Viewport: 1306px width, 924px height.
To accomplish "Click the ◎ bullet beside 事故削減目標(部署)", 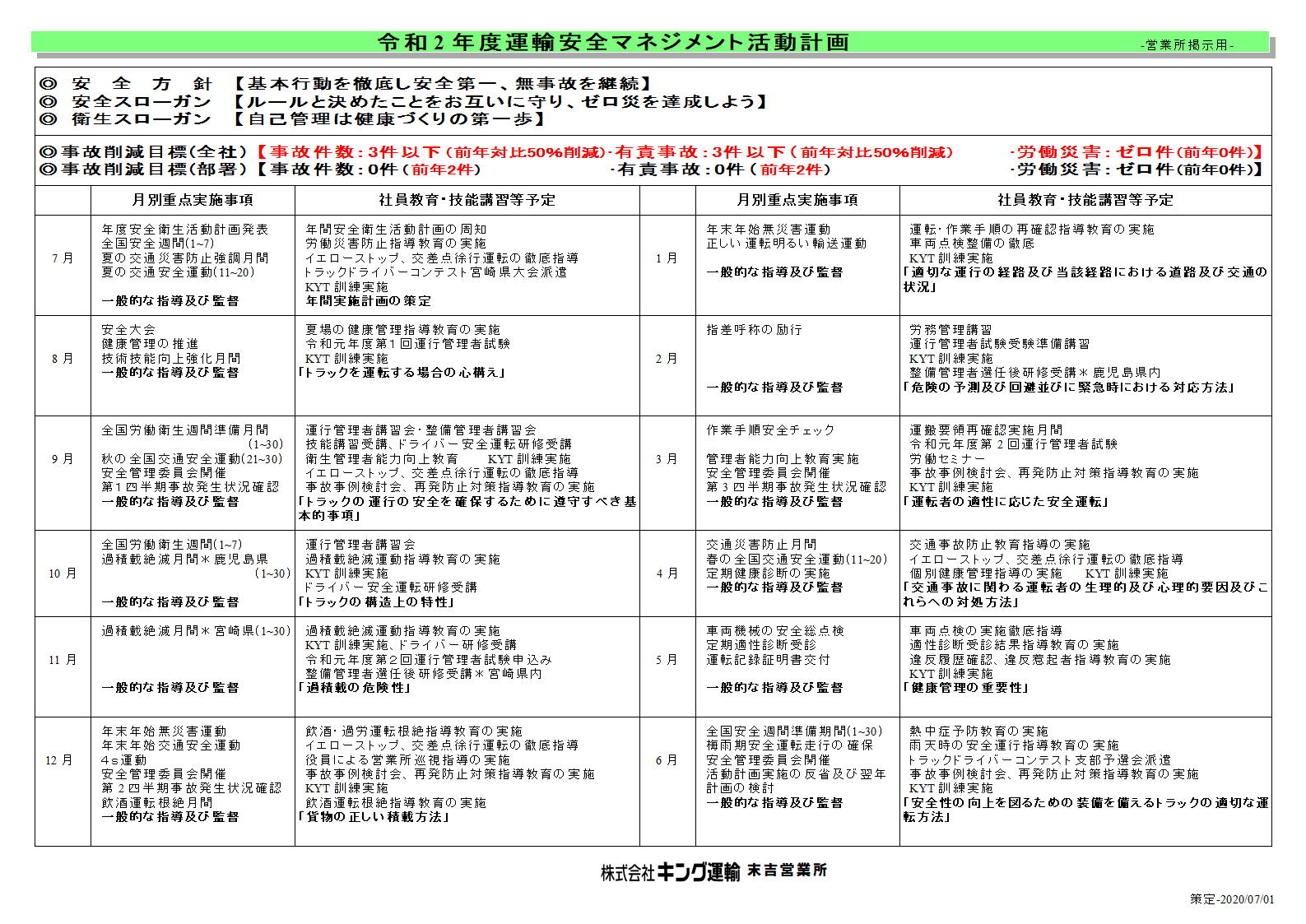I will point(49,169).
